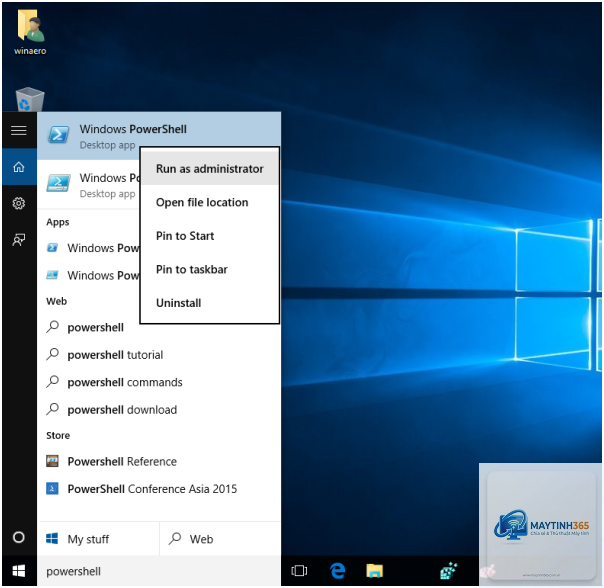This screenshot has width=604, height=588.
Task: Click the powershell search input box
Action: (159, 571)
